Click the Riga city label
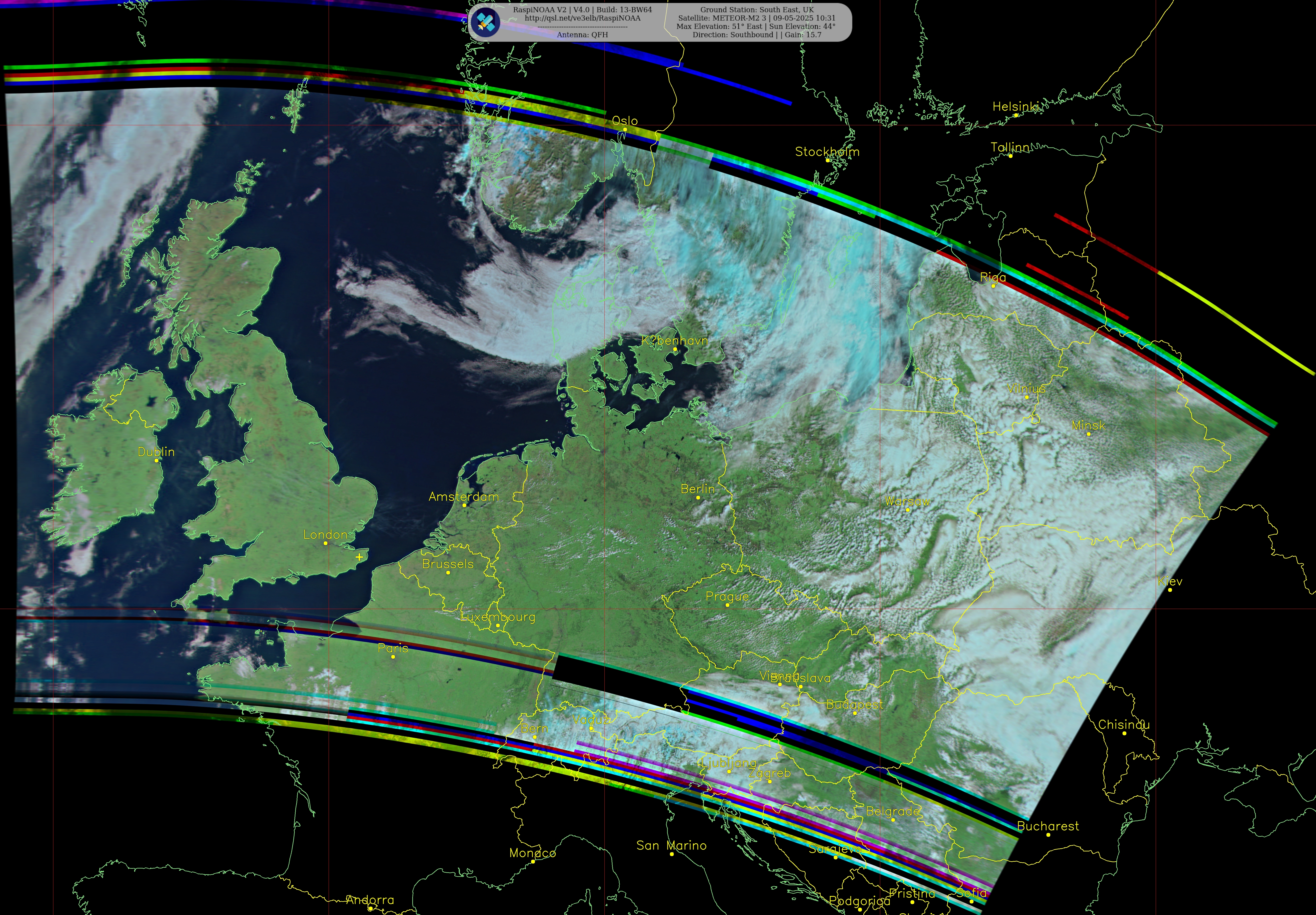 point(993,277)
